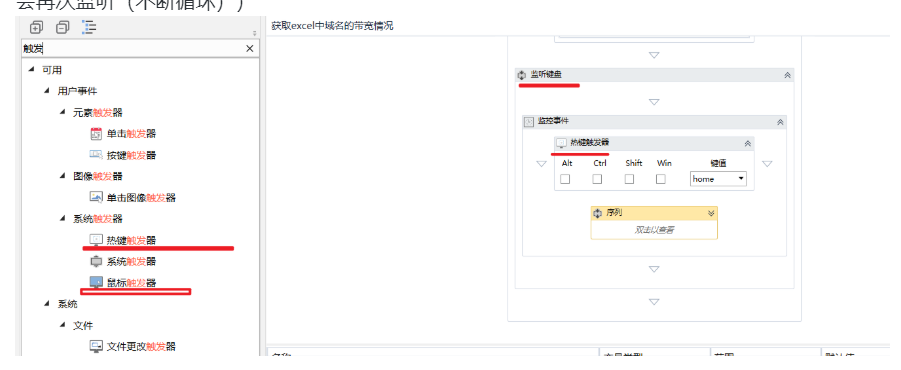Select the 热键触发器 icon in activity tree
This screenshot has width=901, height=370.
click(x=96, y=240)
